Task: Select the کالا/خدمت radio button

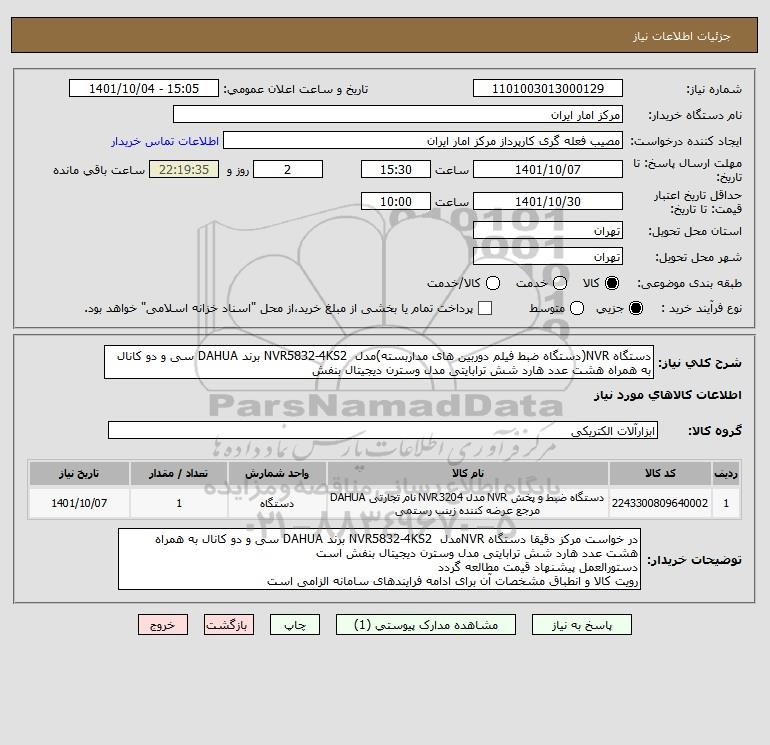Action: (493, 283)
